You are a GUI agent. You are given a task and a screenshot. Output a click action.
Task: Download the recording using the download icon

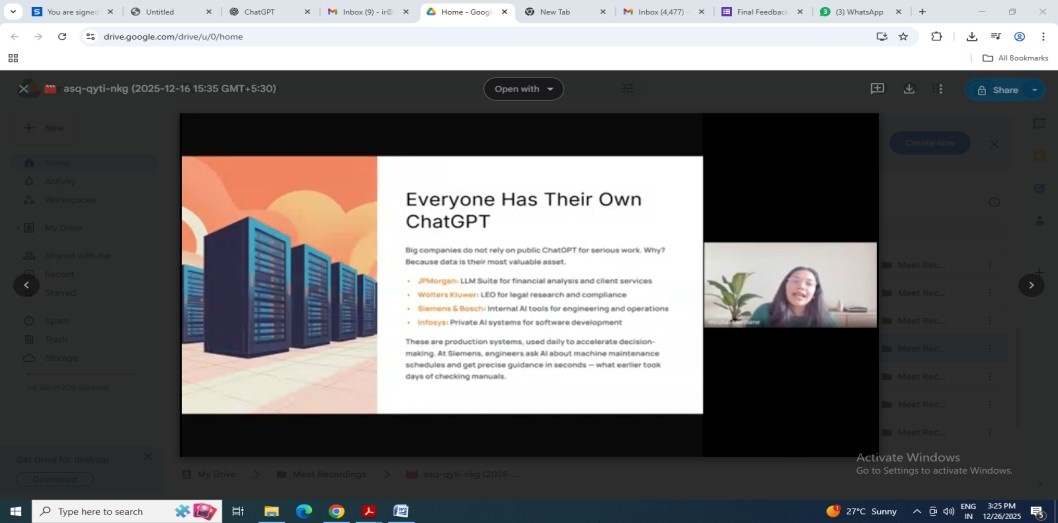(x=909, y=89)
